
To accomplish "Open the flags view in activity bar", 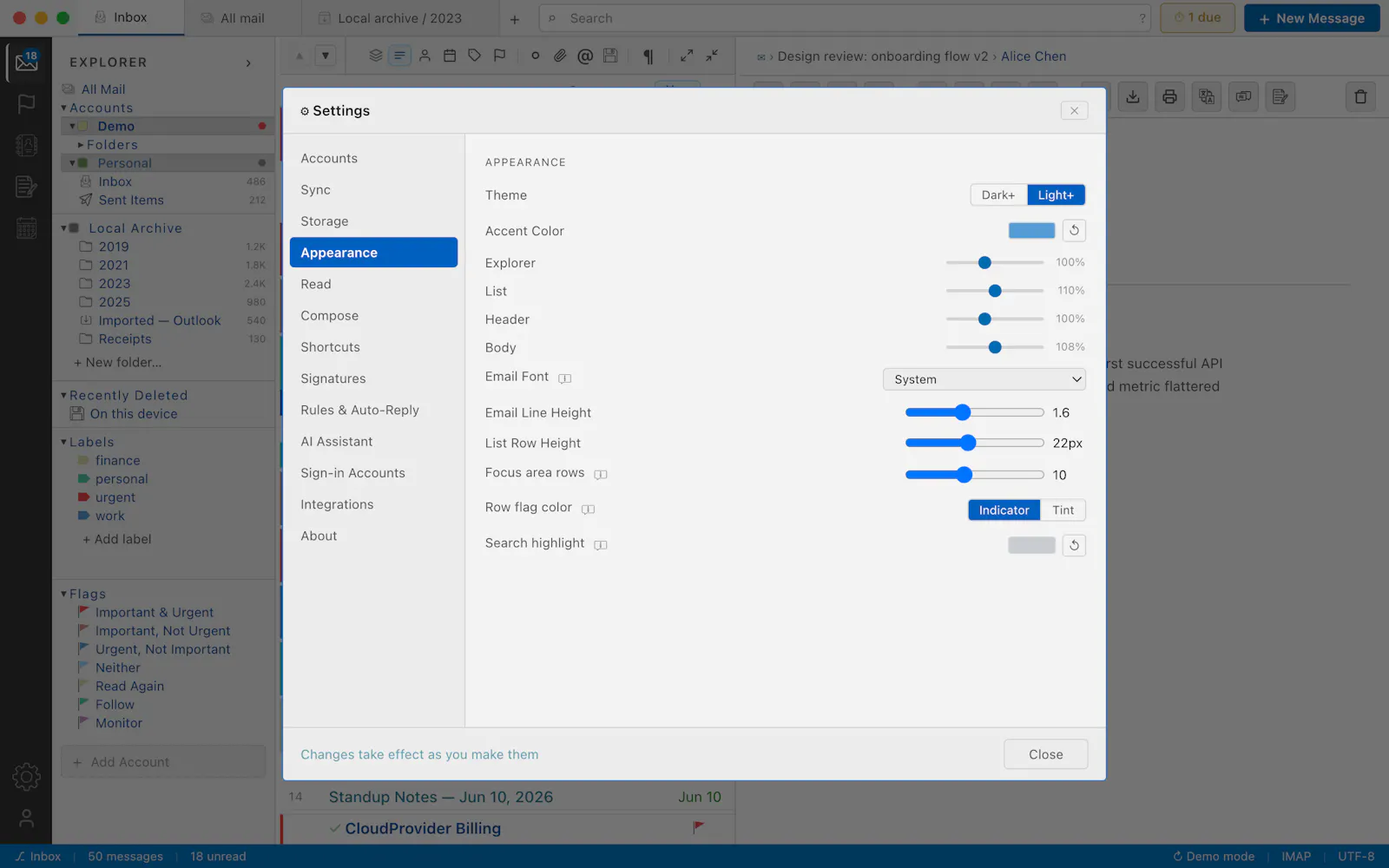I will (x=26, y=103).
